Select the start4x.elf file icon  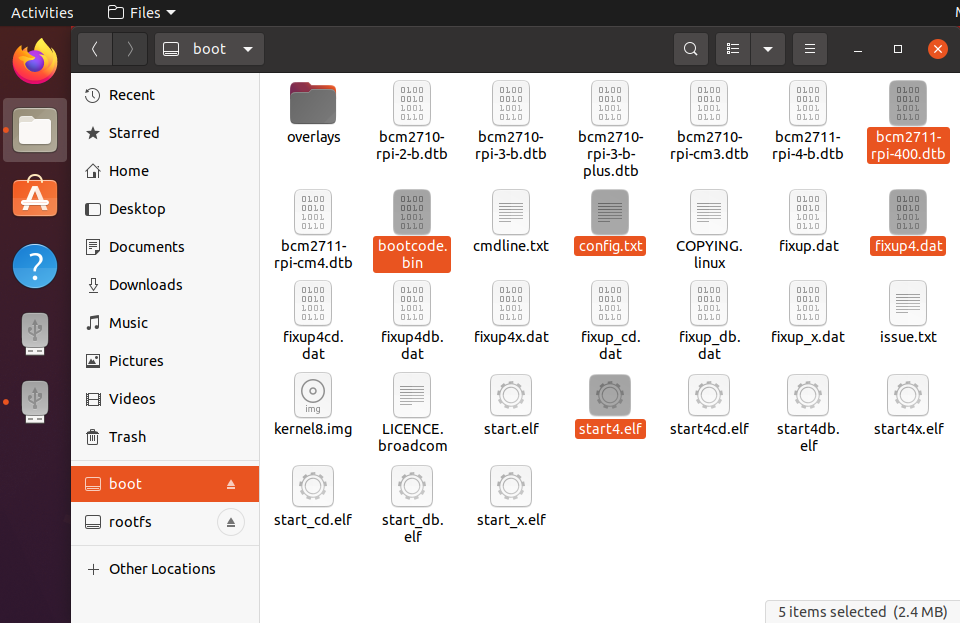[x=908, y=395]
